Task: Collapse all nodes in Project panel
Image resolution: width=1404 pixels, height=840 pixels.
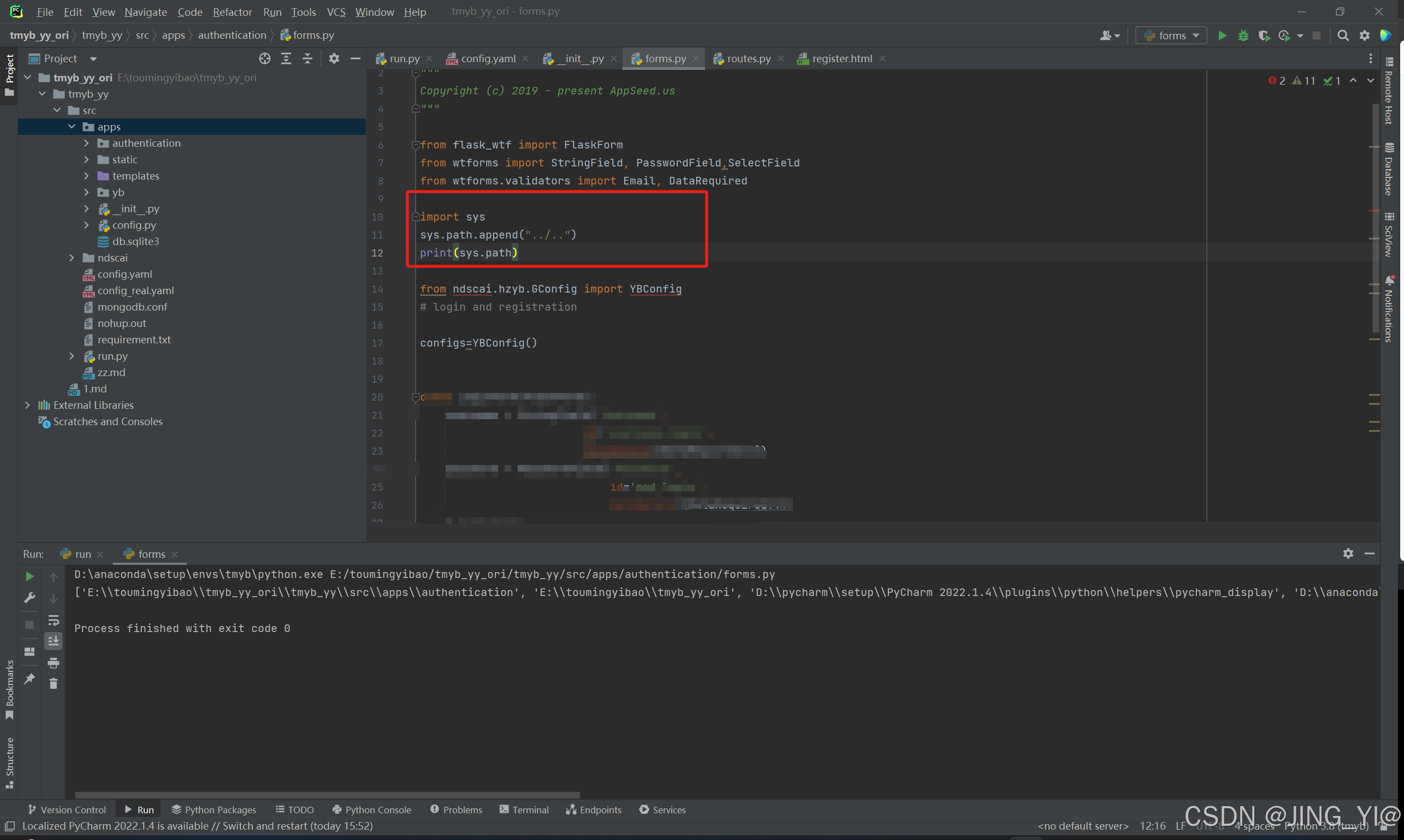Action: [x=307, y=58]
